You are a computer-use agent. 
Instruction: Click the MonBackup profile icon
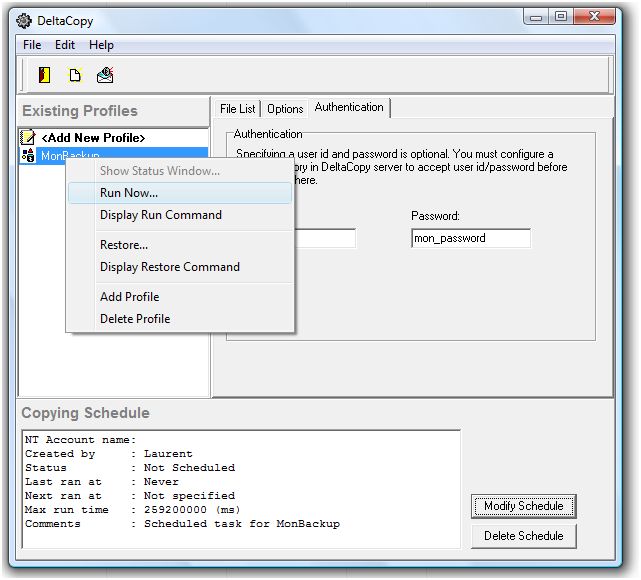click(x=27, y=155)
